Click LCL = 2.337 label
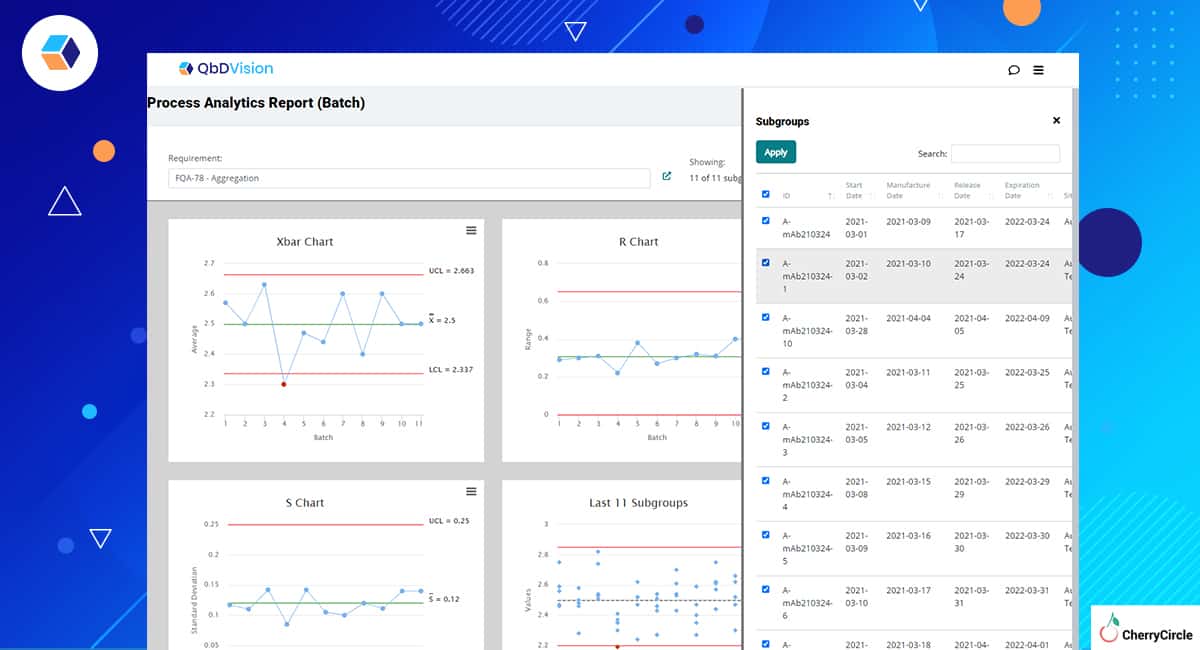 pyautogui.click(x=451, y=369)
